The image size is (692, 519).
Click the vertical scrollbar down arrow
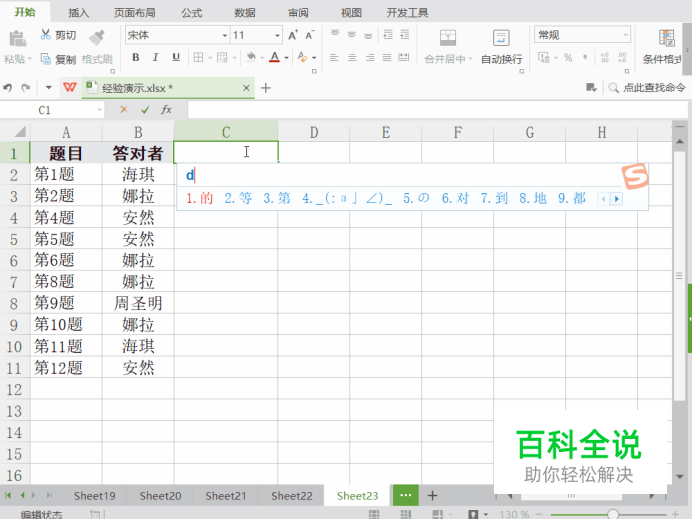click(680, 477)
